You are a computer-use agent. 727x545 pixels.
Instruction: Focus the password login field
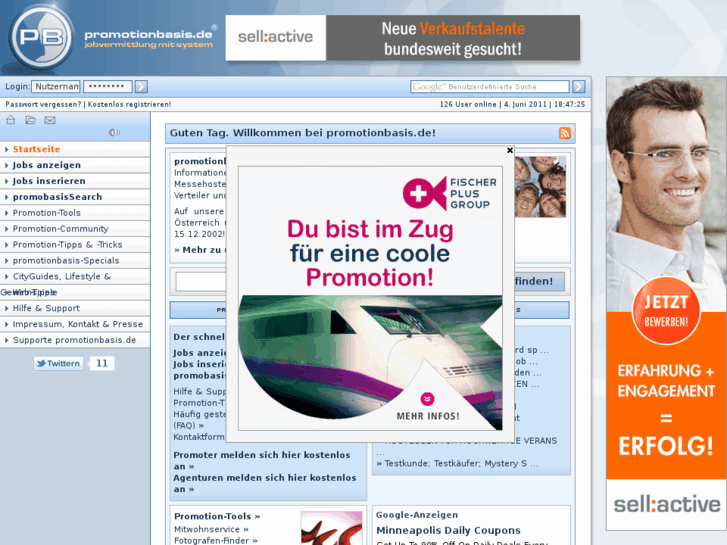click(108, 86)
